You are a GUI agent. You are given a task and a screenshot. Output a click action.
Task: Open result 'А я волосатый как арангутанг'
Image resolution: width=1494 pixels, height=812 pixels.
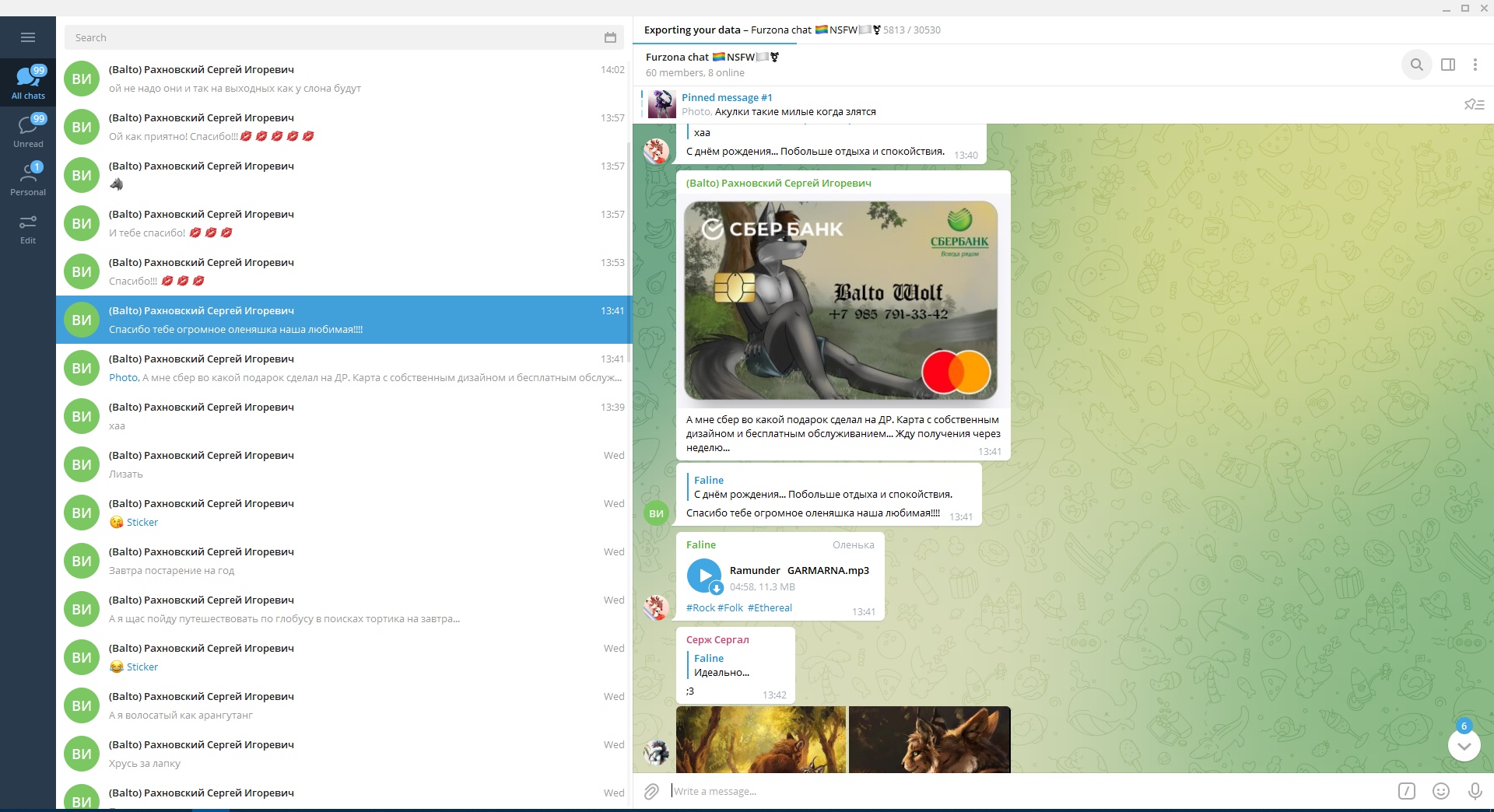(344, 705)
